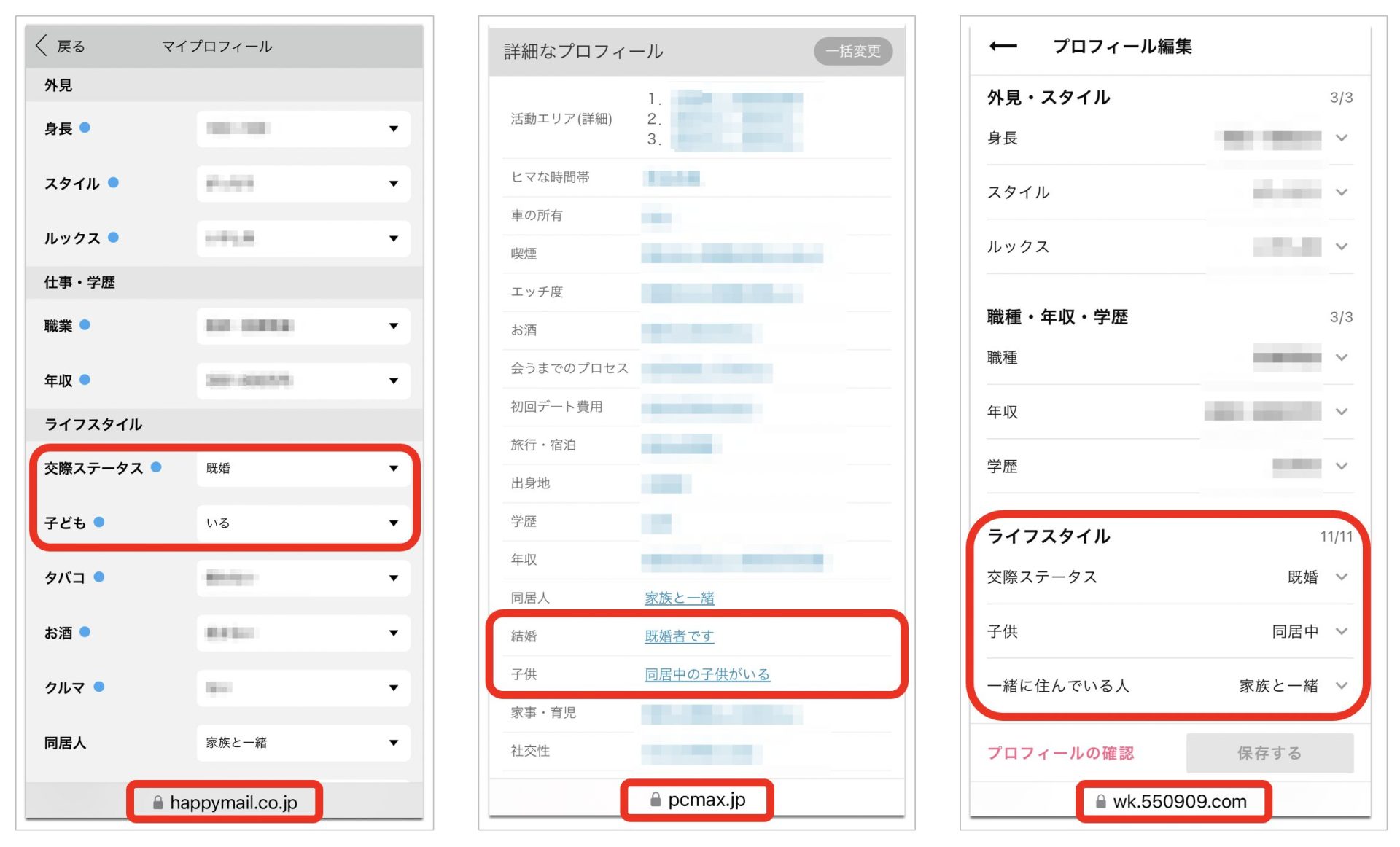Click lock icon beside wk.550909.com
The image size is (1400, 847).
tap(1100, 802)
